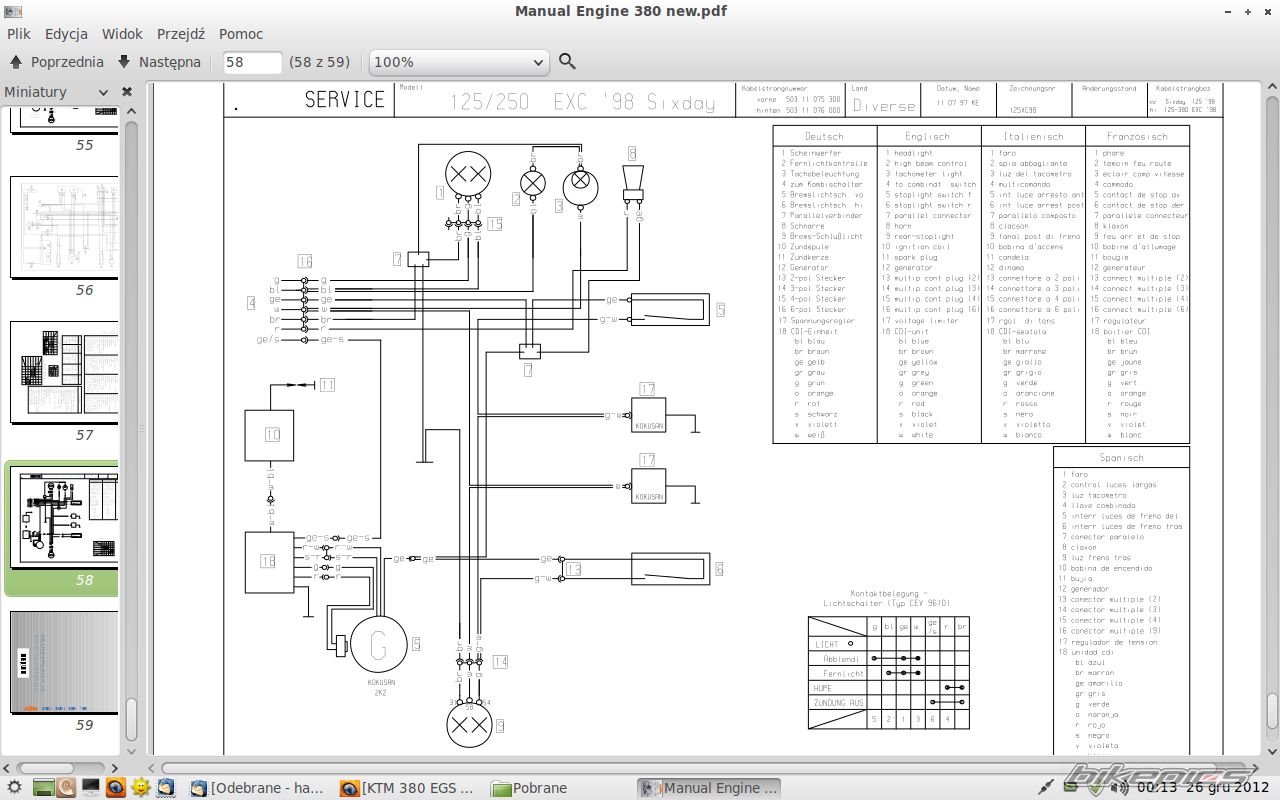The height and width of the screenshot is (800, 1280).
Task: Select the page 56 thumbnail
Action: tap(65, 228)
